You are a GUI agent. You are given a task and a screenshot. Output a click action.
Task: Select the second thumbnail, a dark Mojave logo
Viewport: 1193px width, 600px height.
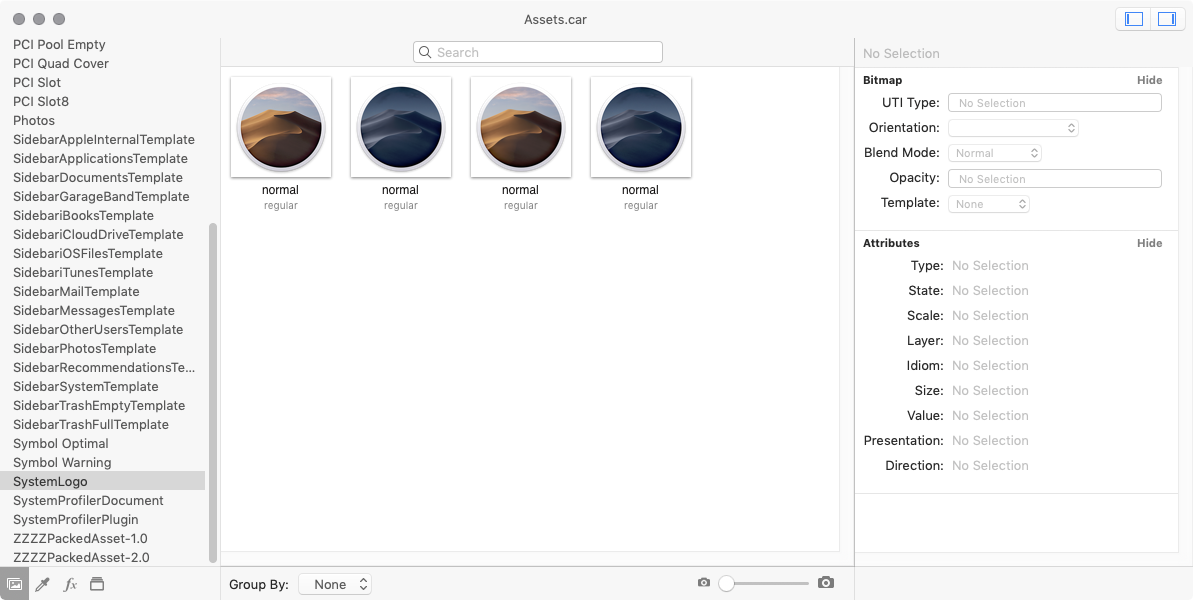401,126
